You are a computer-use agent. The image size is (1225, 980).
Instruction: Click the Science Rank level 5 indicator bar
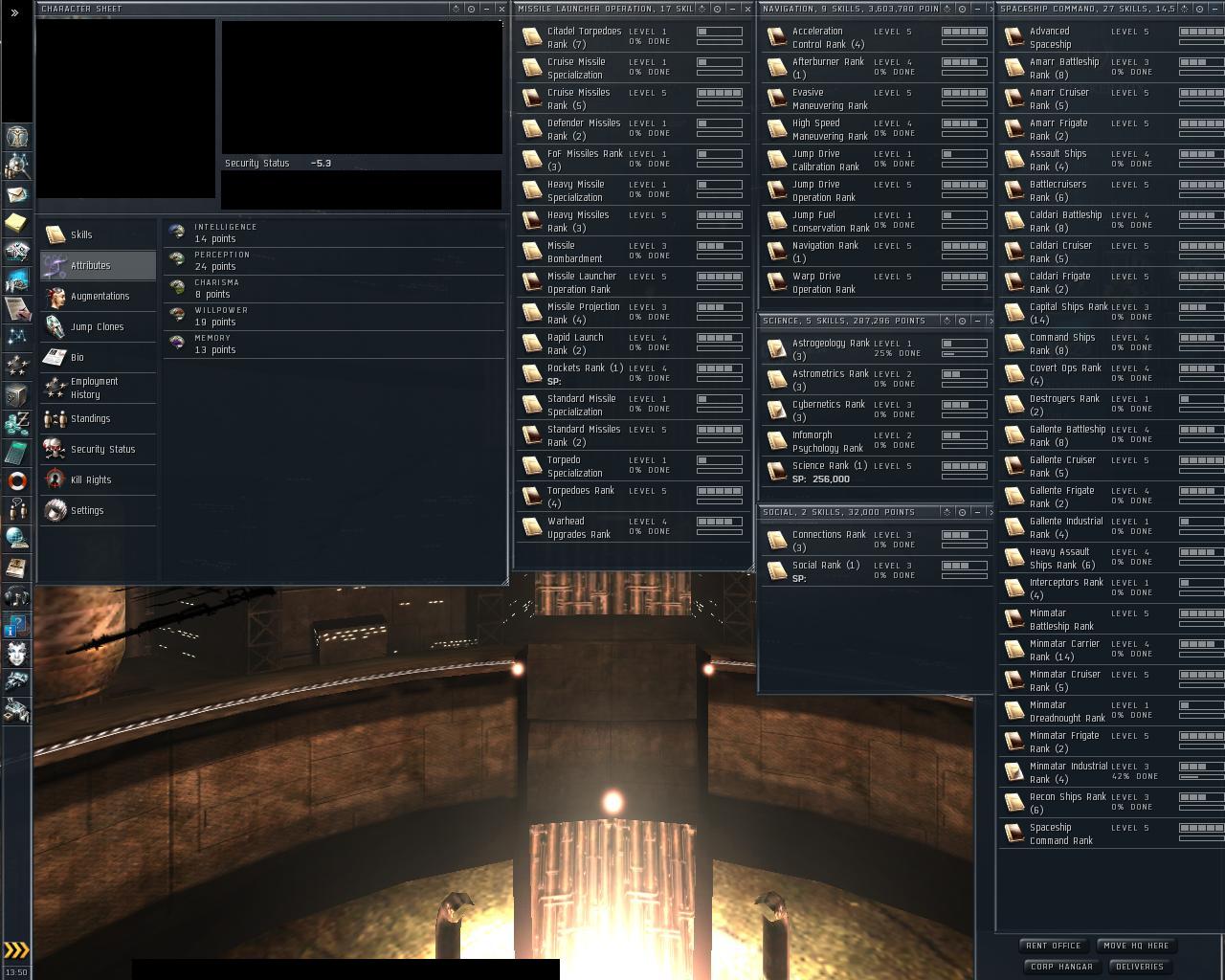pyautogui.click(x=965, y=466)
